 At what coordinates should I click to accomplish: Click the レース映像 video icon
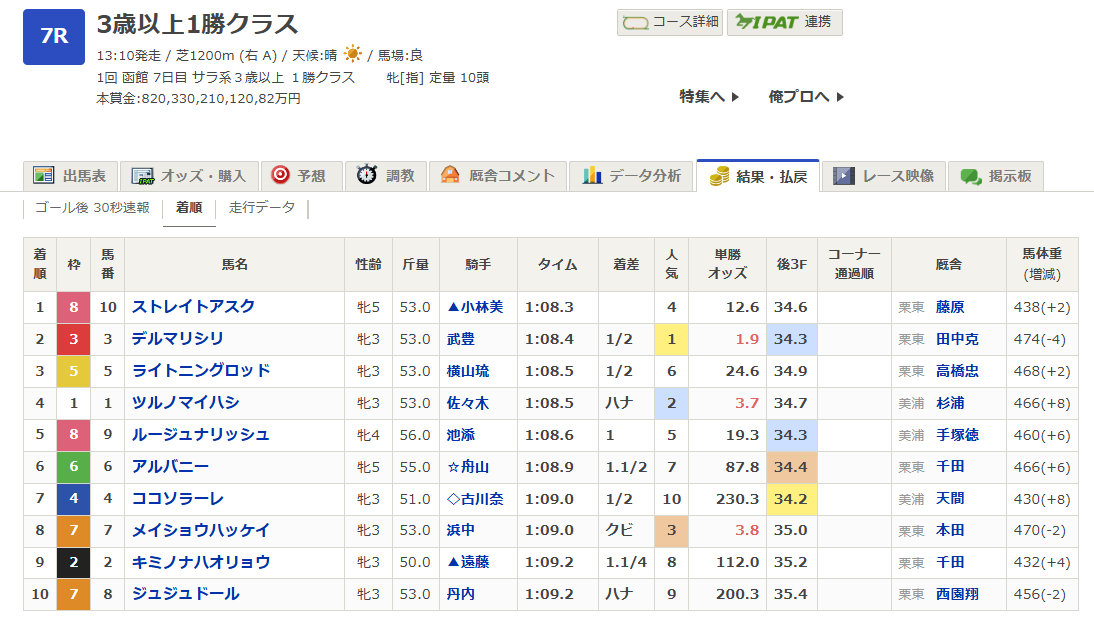(x=844, y=175)
